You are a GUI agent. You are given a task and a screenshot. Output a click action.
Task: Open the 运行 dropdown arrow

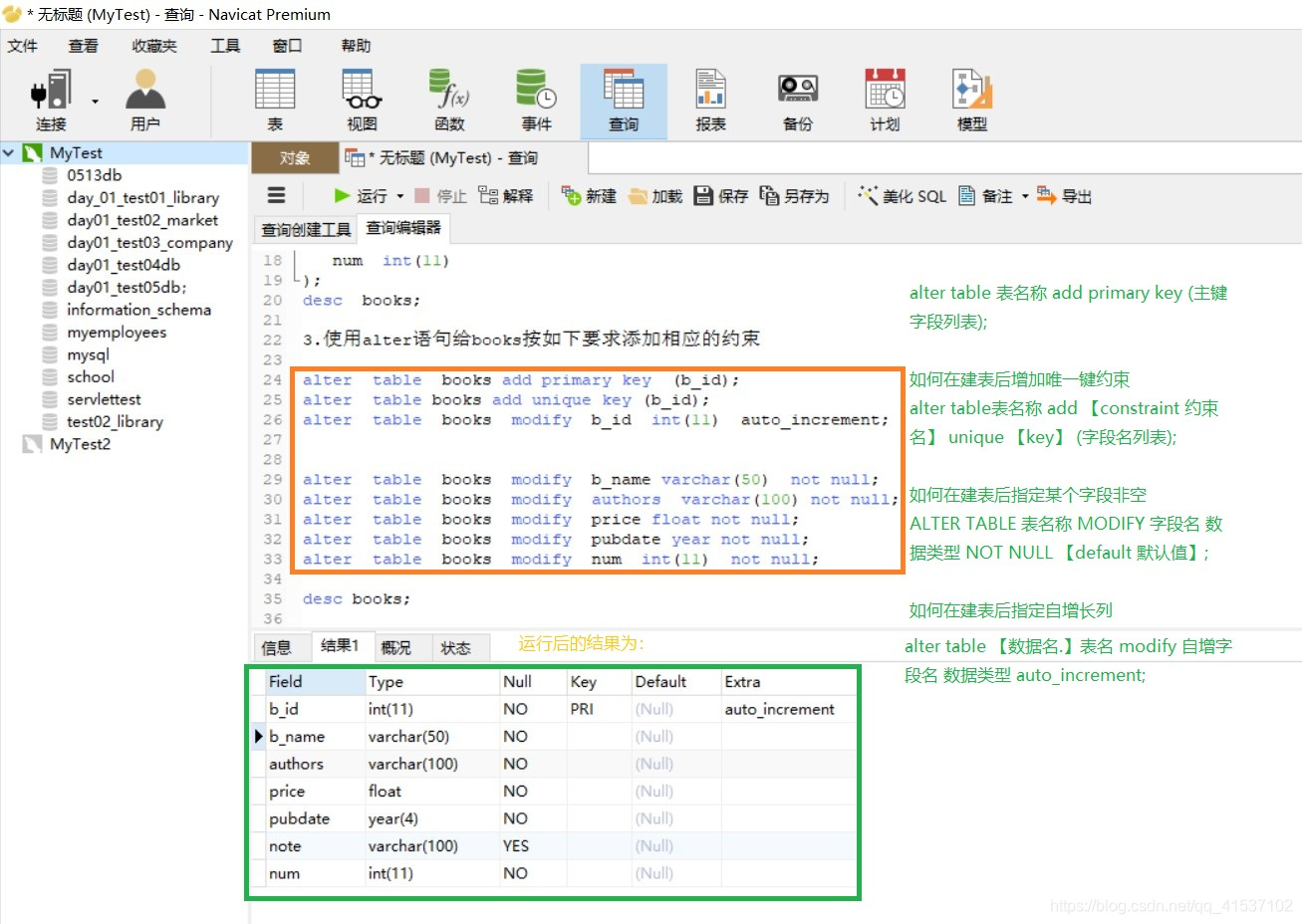400,196
